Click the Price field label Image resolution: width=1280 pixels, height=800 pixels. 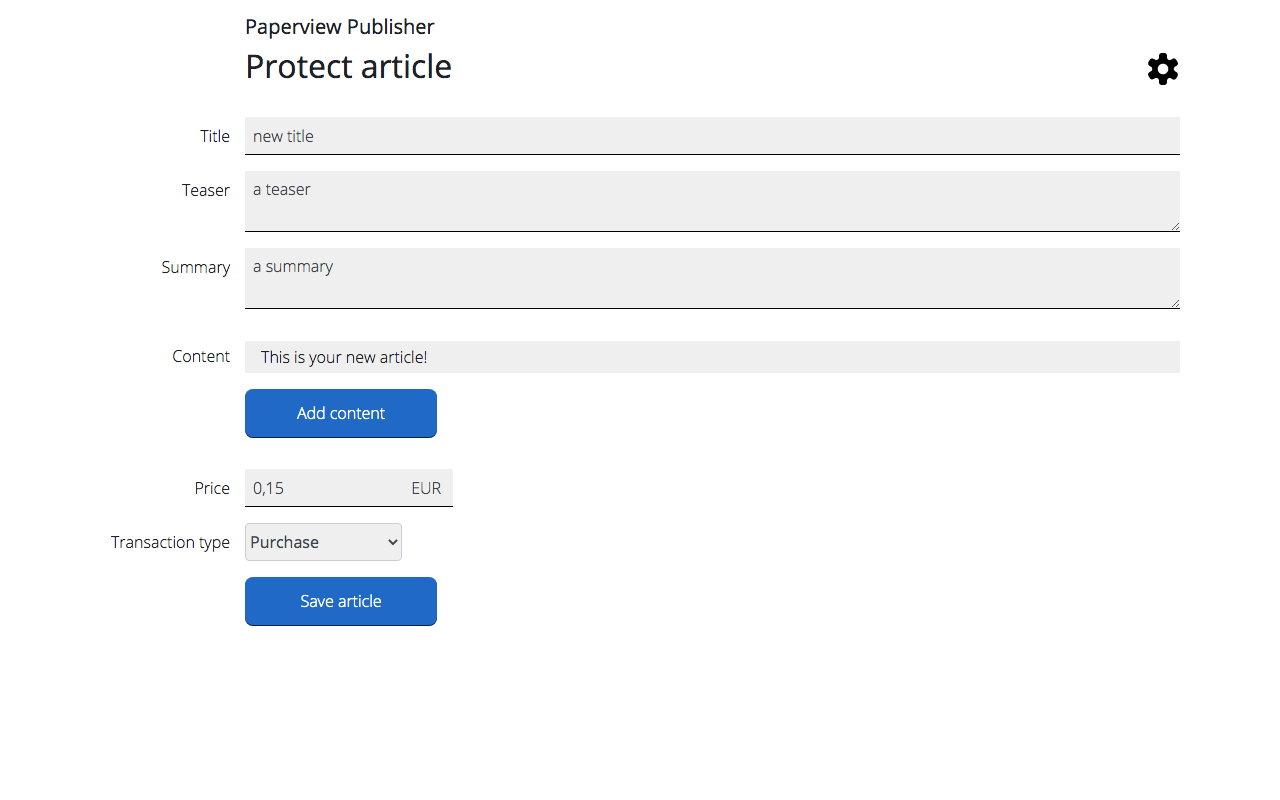pos(212,488)
